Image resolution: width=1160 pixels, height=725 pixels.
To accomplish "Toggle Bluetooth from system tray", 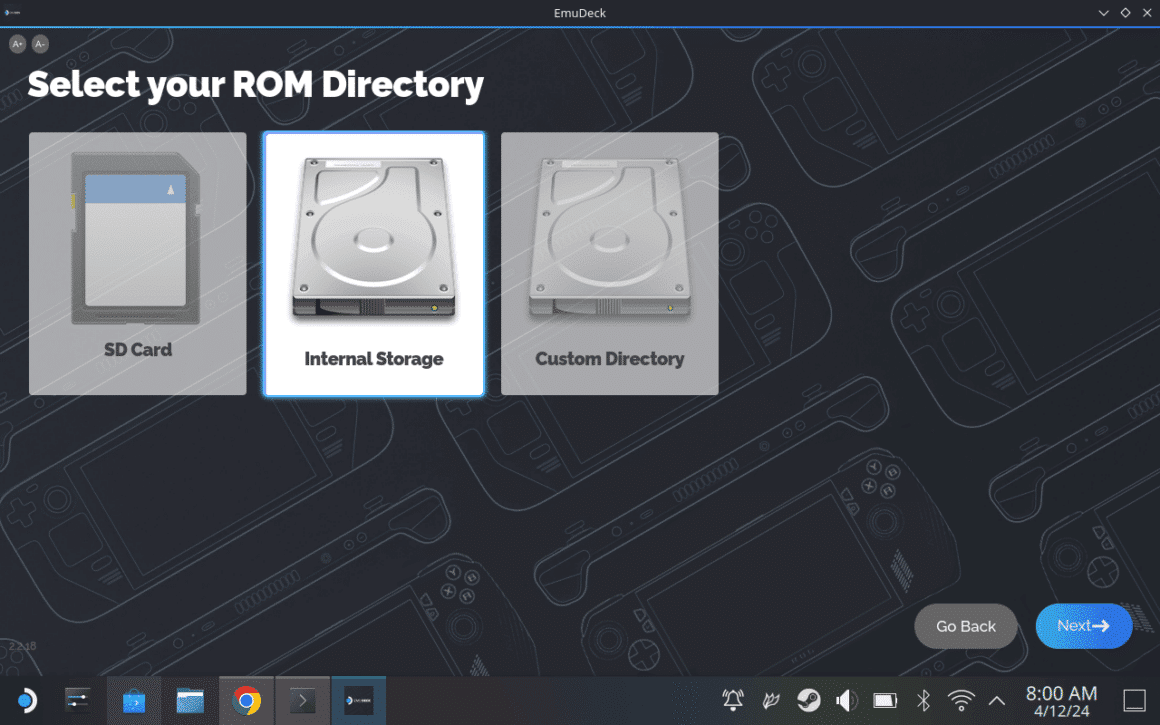I will pos(924,700).
